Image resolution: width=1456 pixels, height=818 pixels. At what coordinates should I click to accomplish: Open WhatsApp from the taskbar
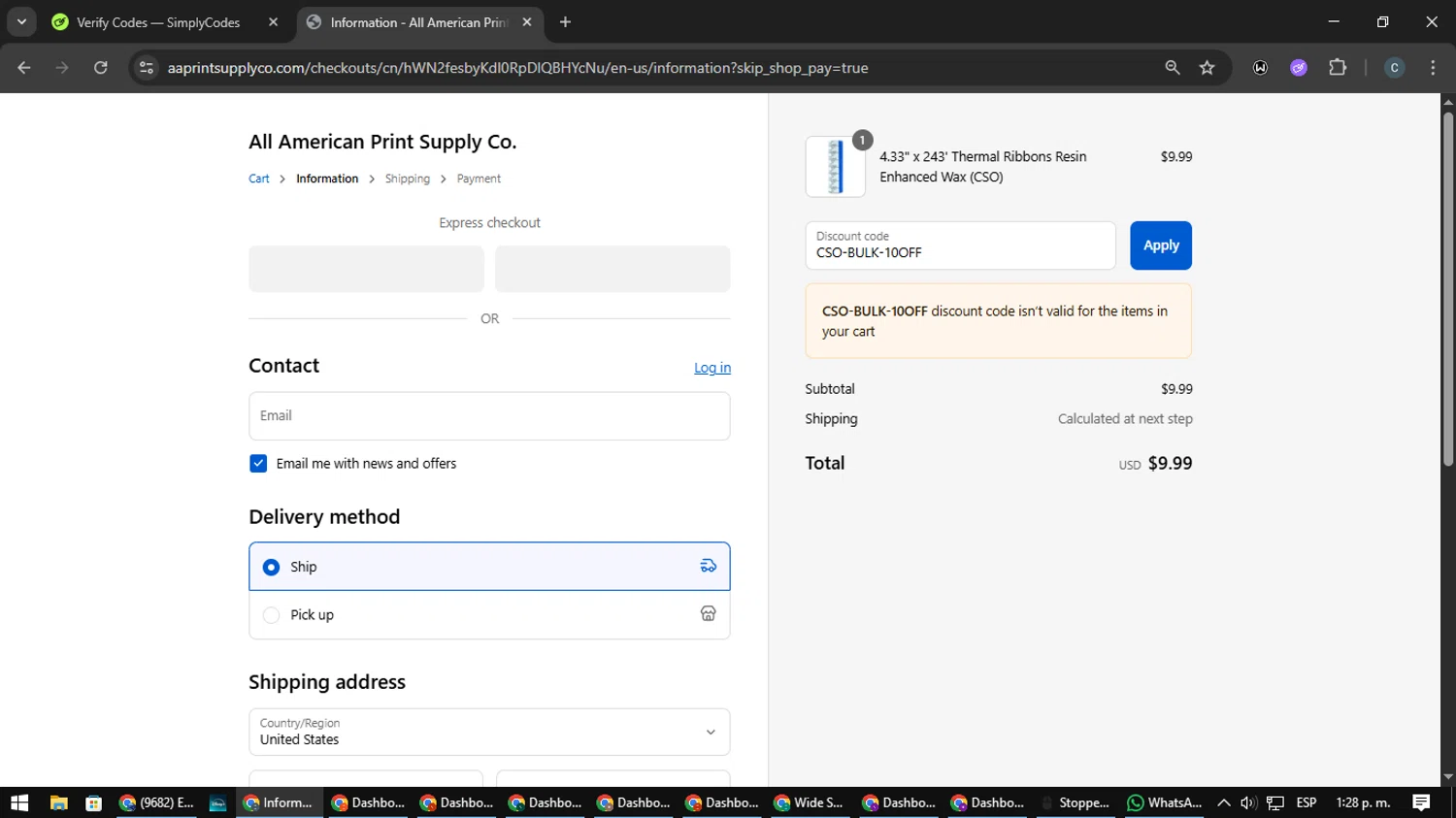[1164, 802]
